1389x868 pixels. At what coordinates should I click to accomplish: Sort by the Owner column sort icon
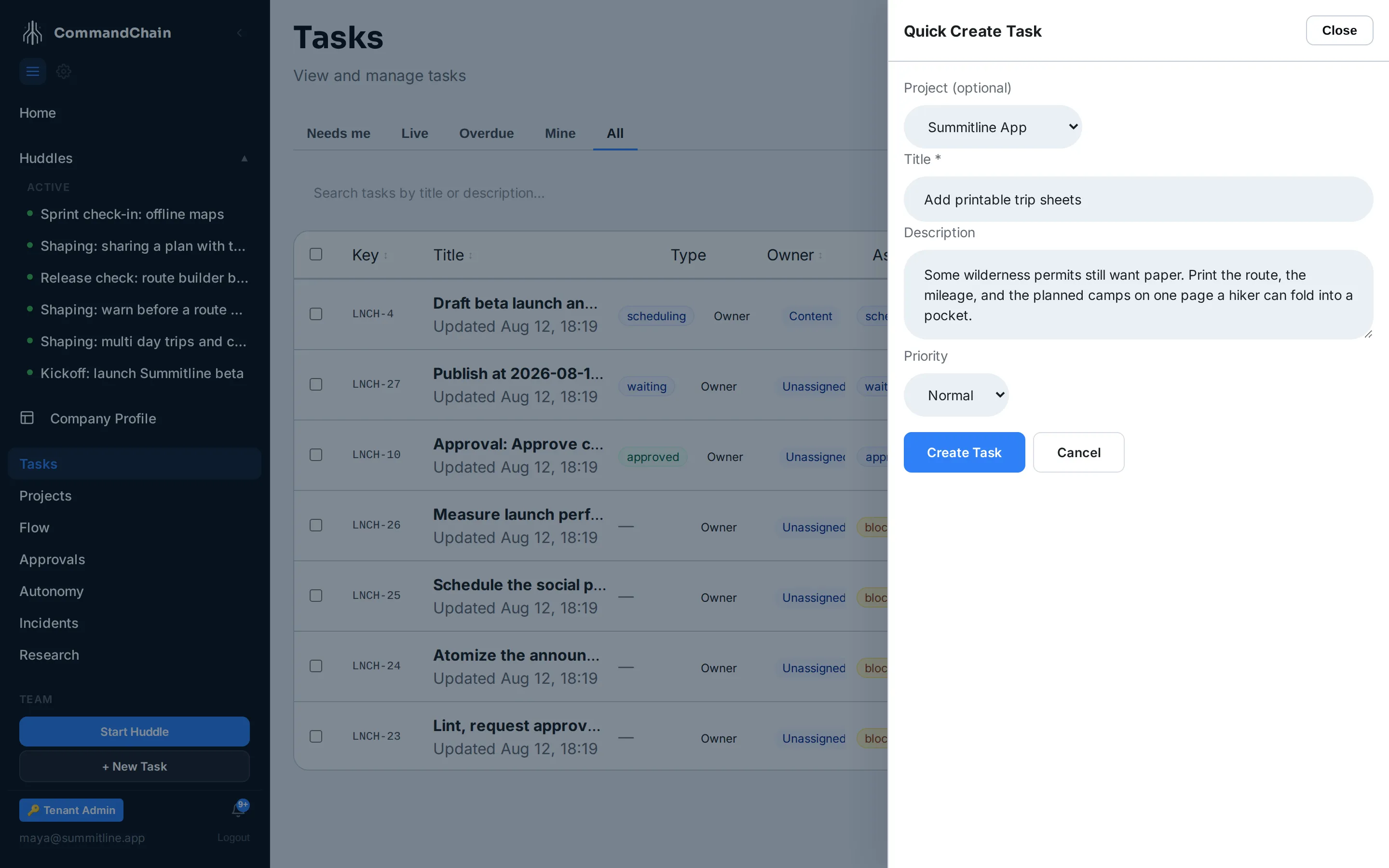[820, 256]
